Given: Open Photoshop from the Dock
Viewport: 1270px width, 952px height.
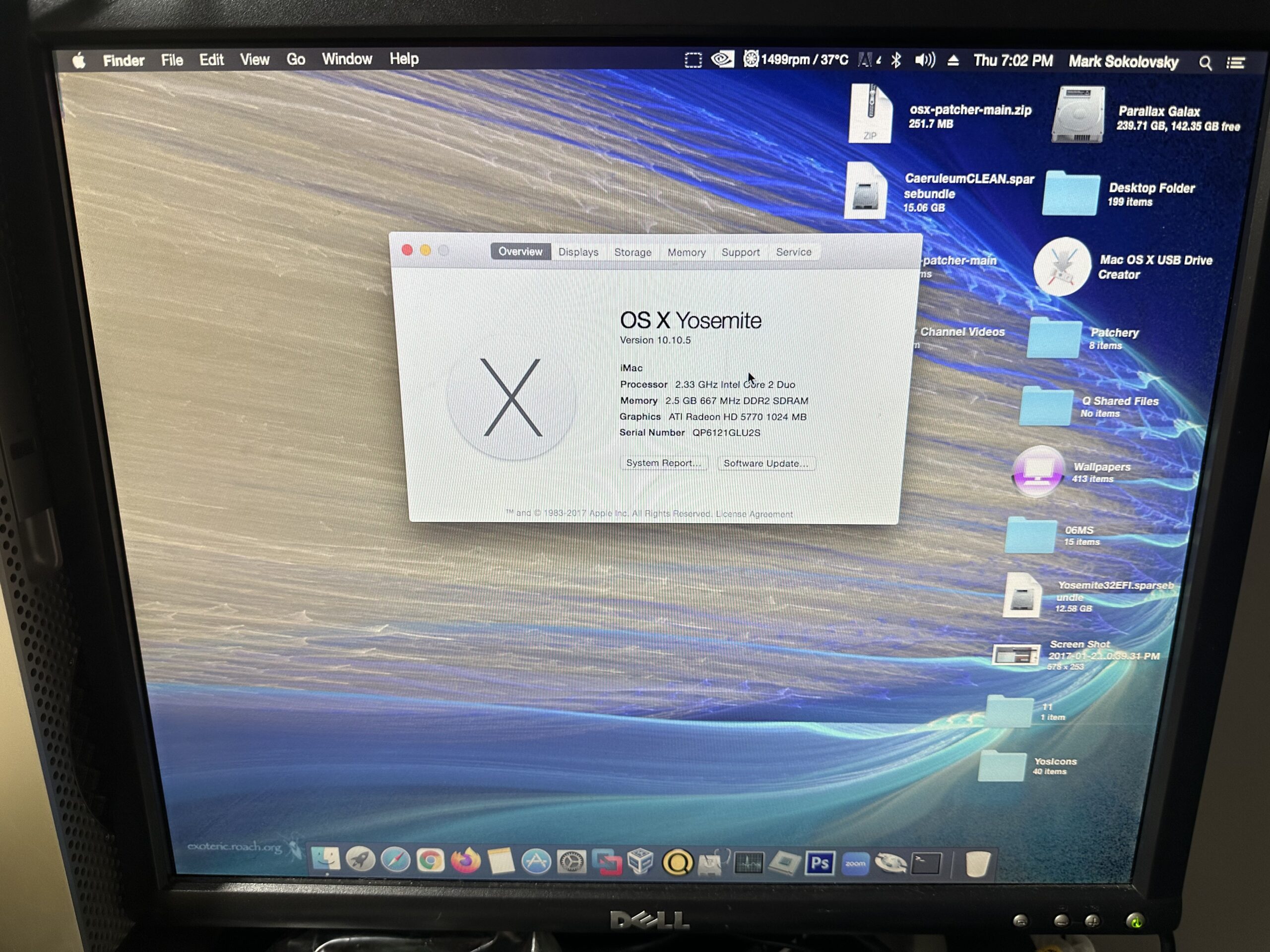Looking at the screenshot, I should 820,863.
